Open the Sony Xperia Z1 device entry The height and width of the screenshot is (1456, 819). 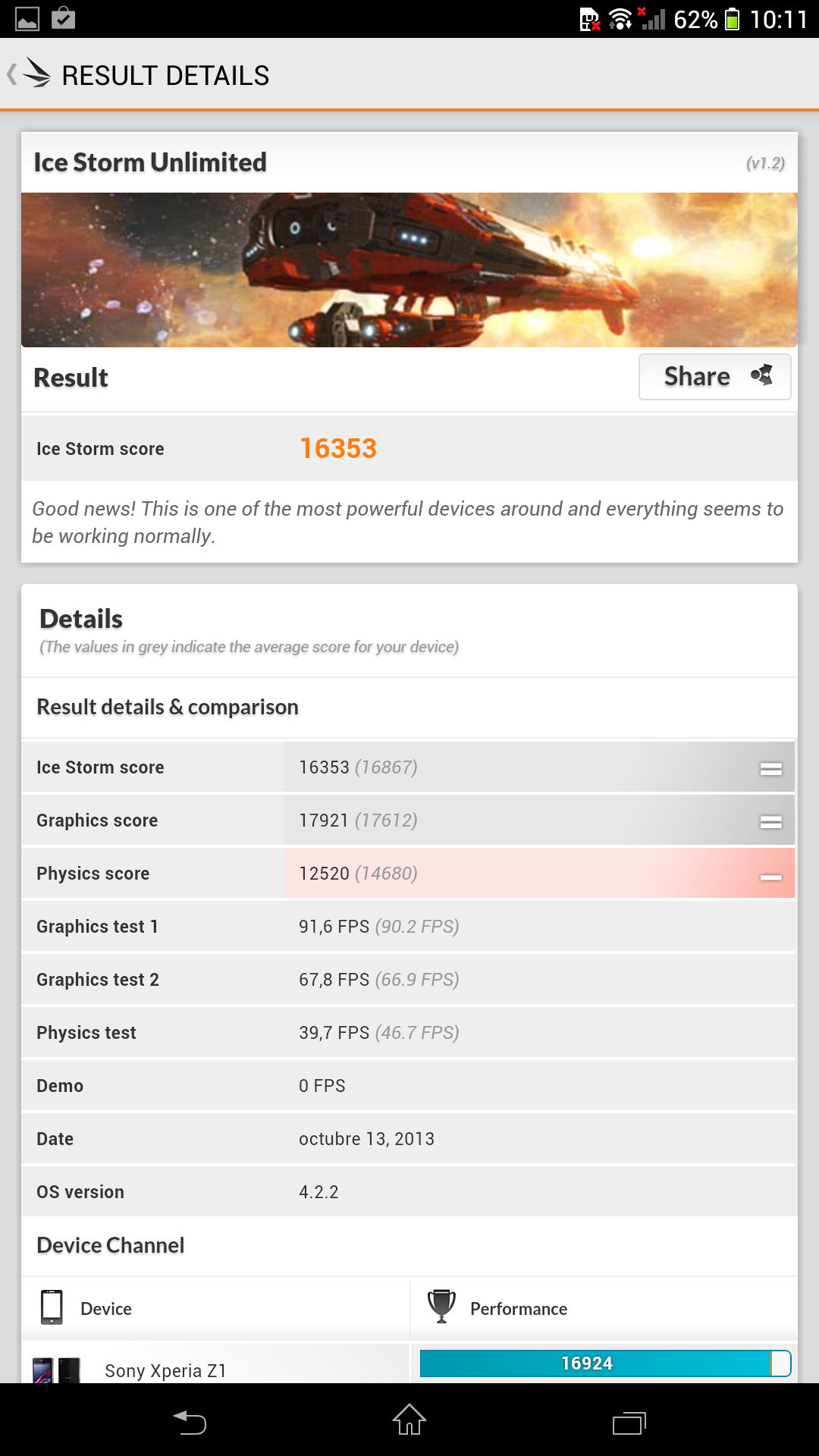pos(165,1370)
